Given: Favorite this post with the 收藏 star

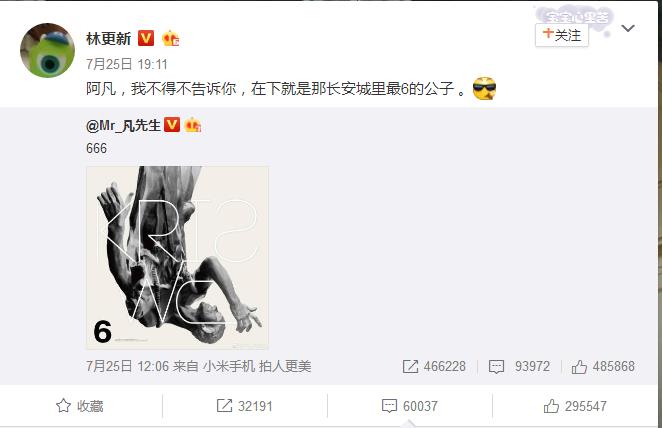Looking at the screenshot, I should 79,406.
